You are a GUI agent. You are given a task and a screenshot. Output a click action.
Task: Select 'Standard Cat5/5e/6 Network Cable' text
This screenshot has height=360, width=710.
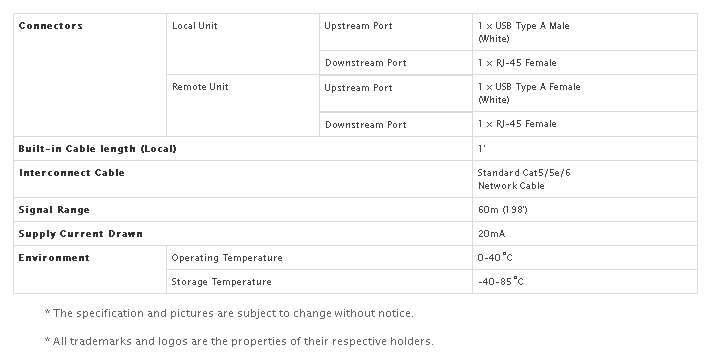(524, 179)
